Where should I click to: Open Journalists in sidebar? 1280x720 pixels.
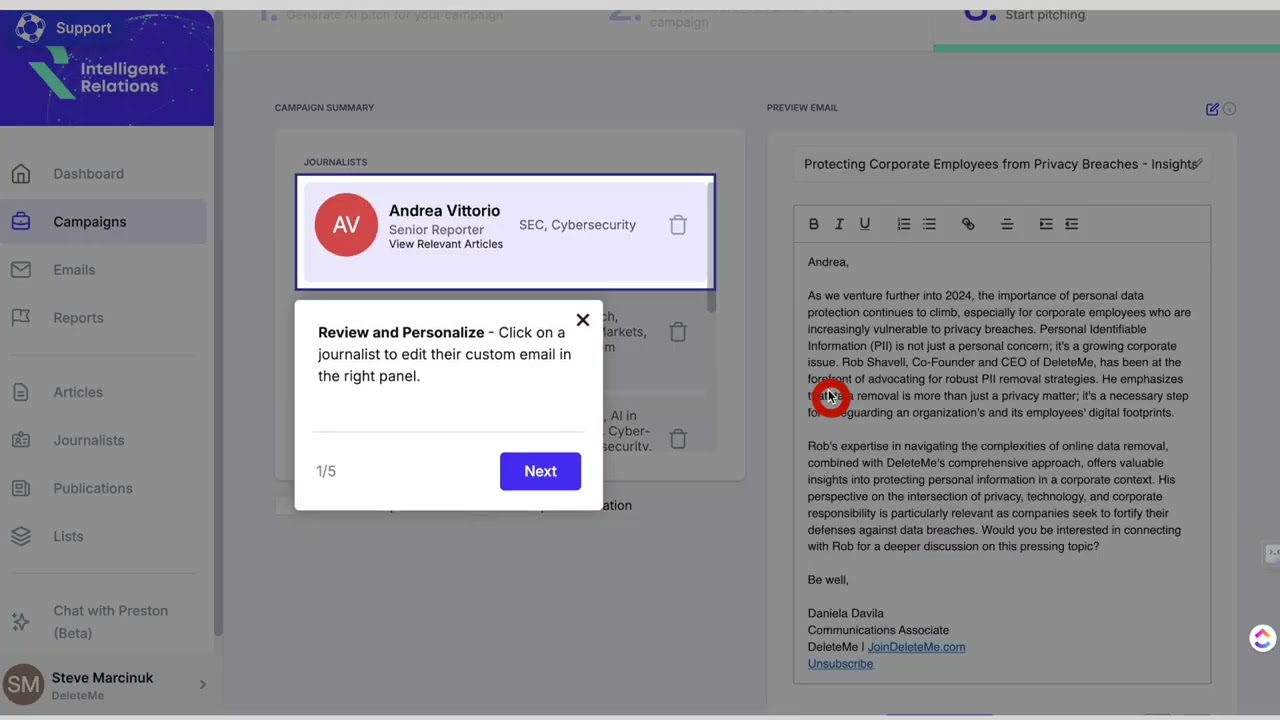(89, 440)
